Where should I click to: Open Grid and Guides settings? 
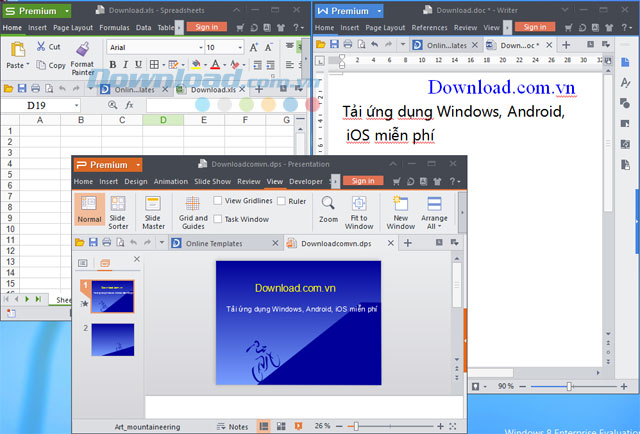pos(193,212)
